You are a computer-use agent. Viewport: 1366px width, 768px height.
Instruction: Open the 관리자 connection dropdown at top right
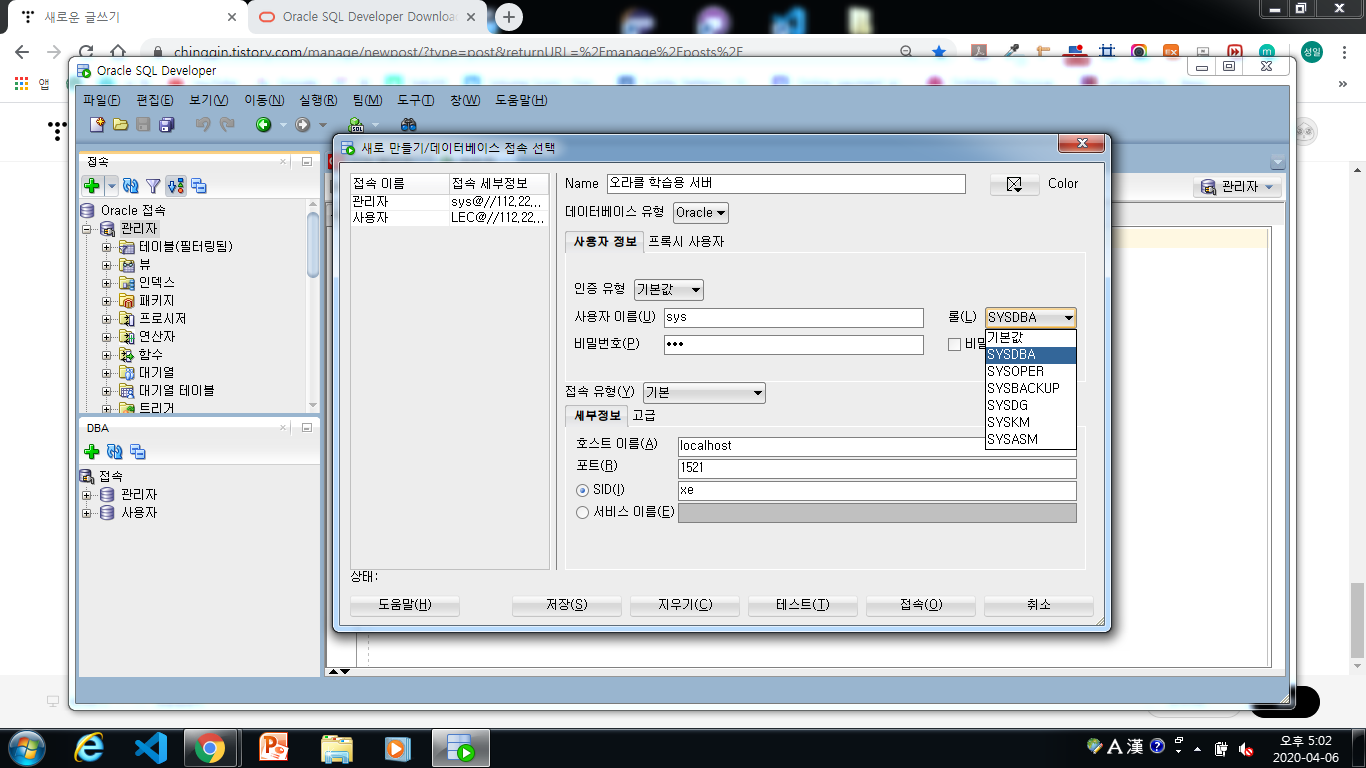tap(1239, 187)
